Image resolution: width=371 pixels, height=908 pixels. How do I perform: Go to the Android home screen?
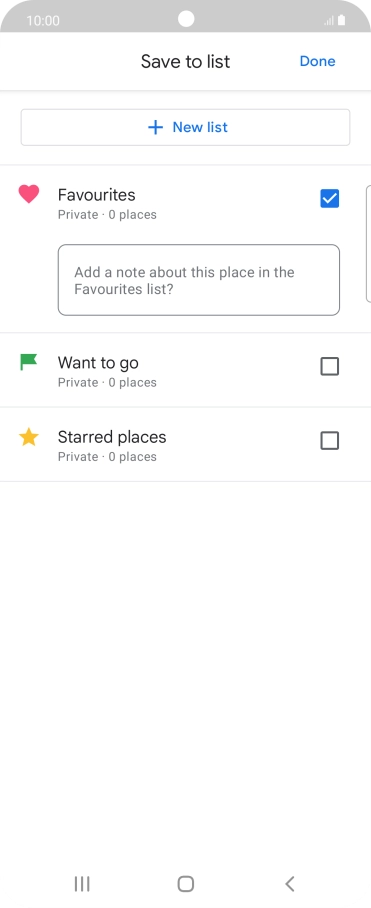[x=186, y=884]
